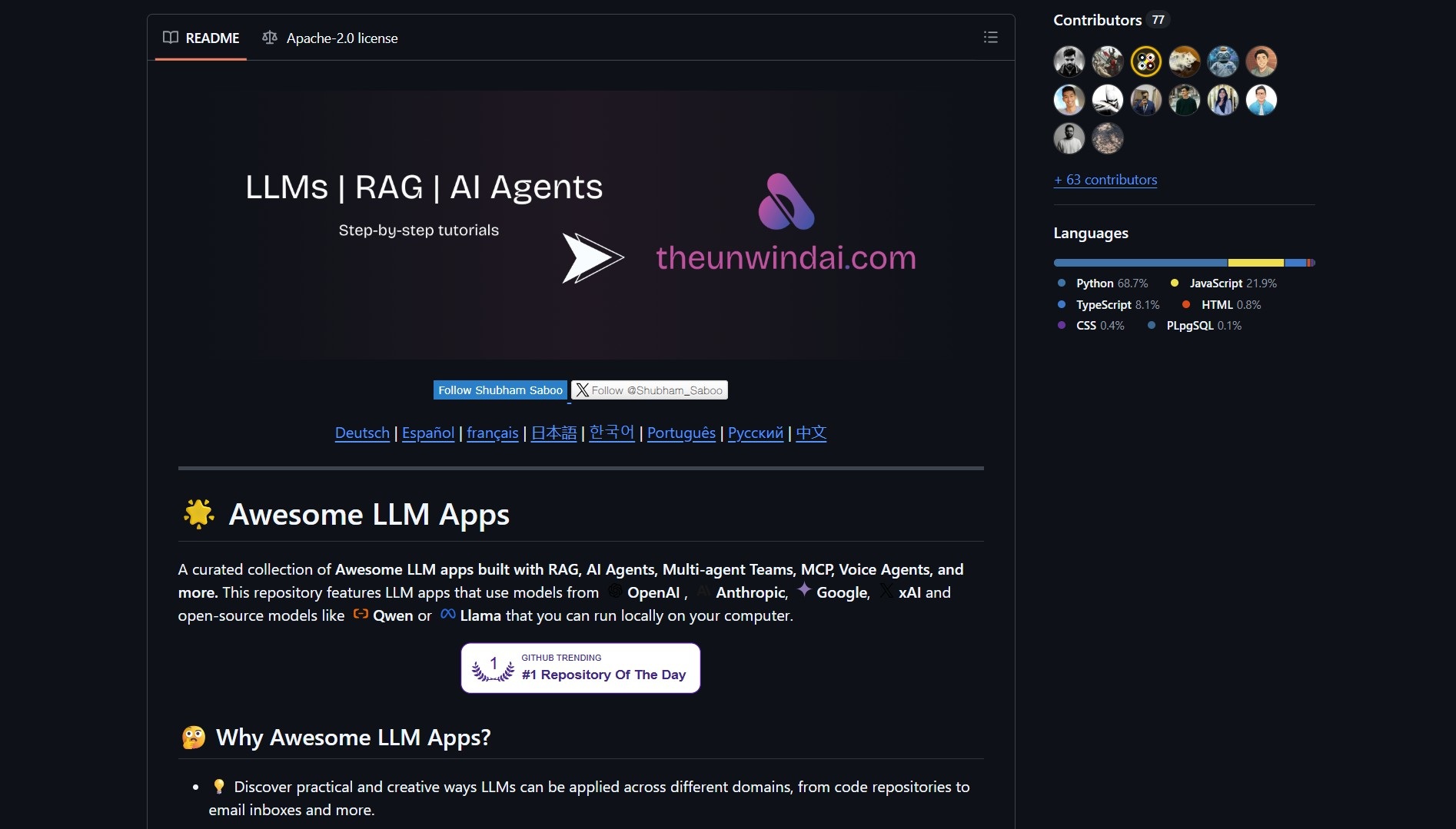
Task: Click the thinking face emoji beside Why heading
Action: point(194,738)
